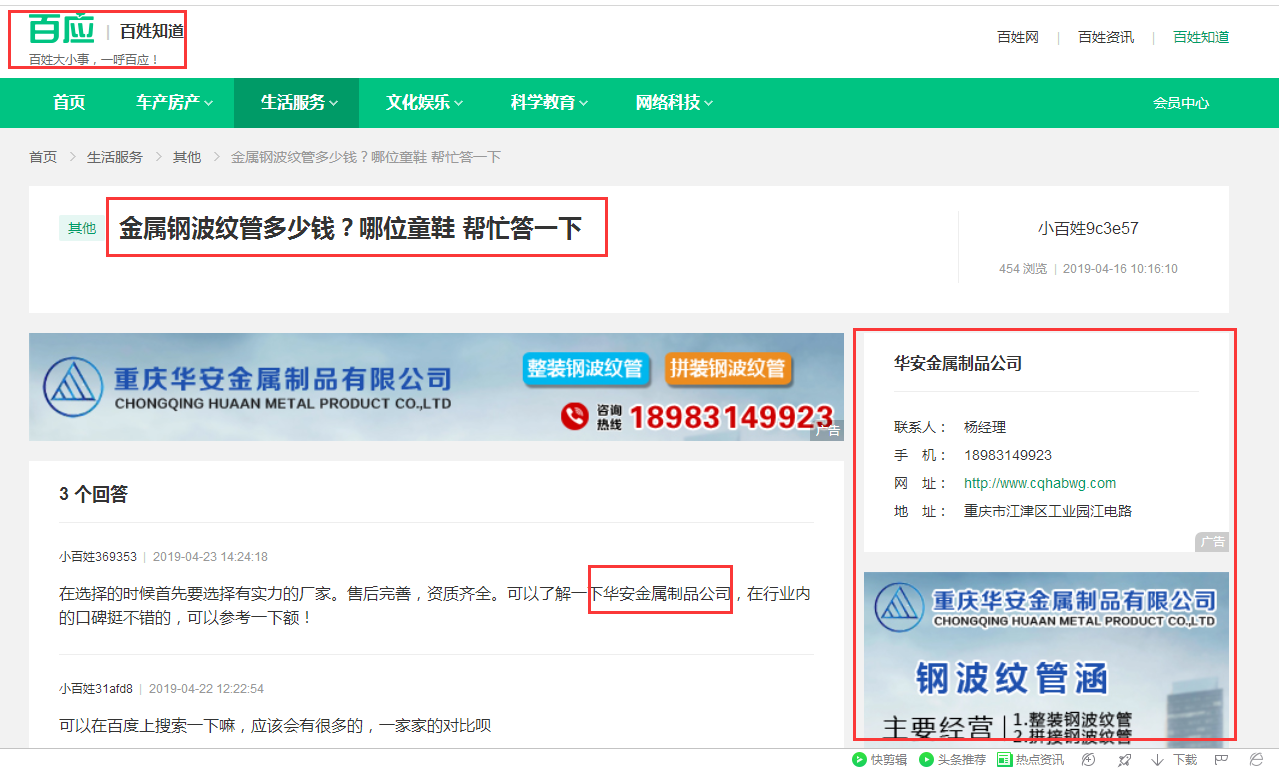Image resolution: width=1279 pixels, height=770 pixels.
Task: Expand the 网络科技 dropdown menu
Action: click(x=674, y=102)
